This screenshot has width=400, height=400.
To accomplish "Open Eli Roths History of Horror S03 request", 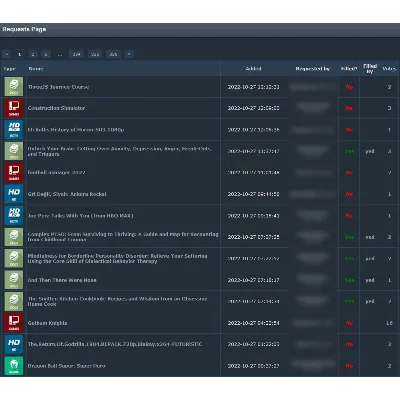I will click(76, 130).
